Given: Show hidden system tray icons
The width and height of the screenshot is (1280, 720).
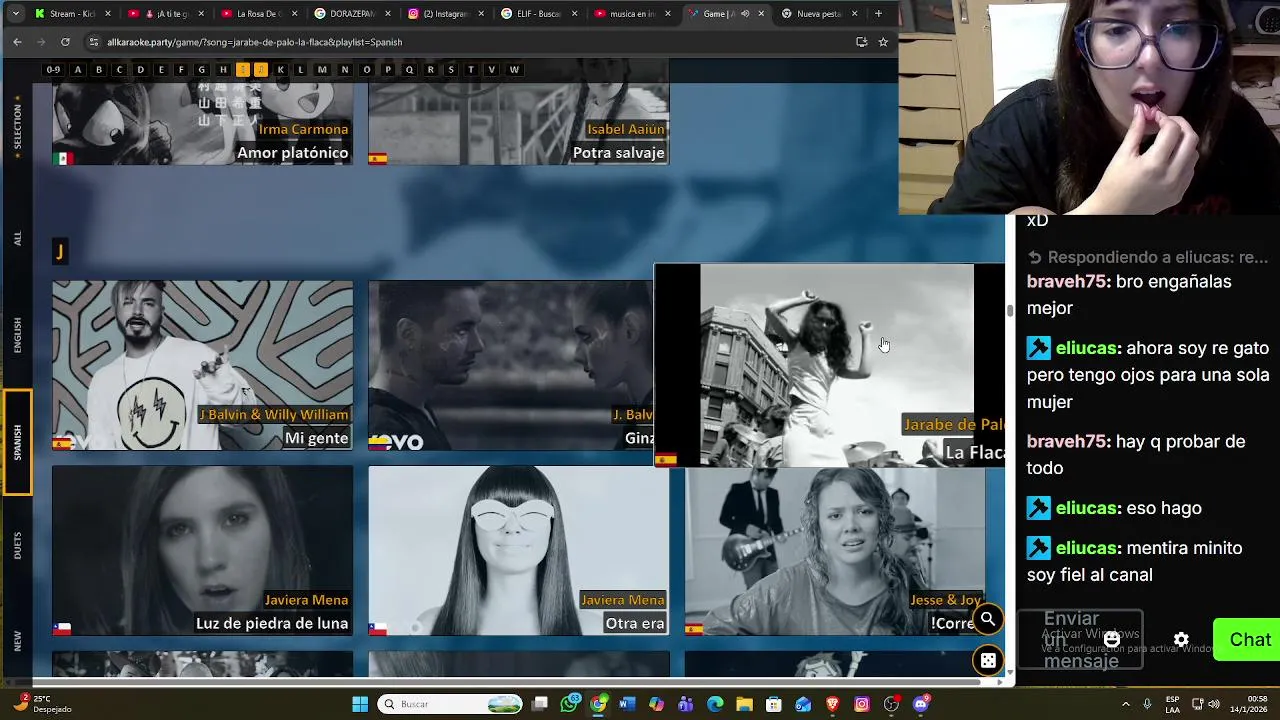Looking at the screenshot, I should point(1127,704).
